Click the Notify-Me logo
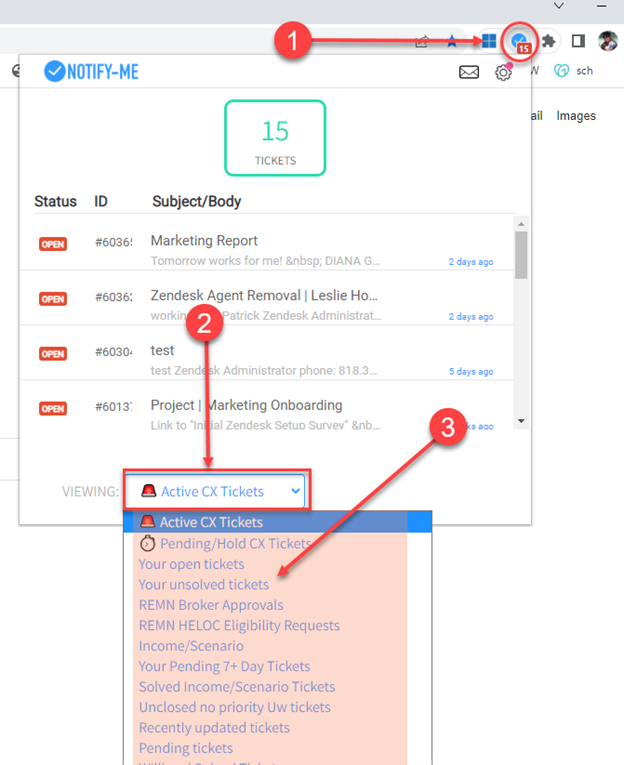 [91, 71]
